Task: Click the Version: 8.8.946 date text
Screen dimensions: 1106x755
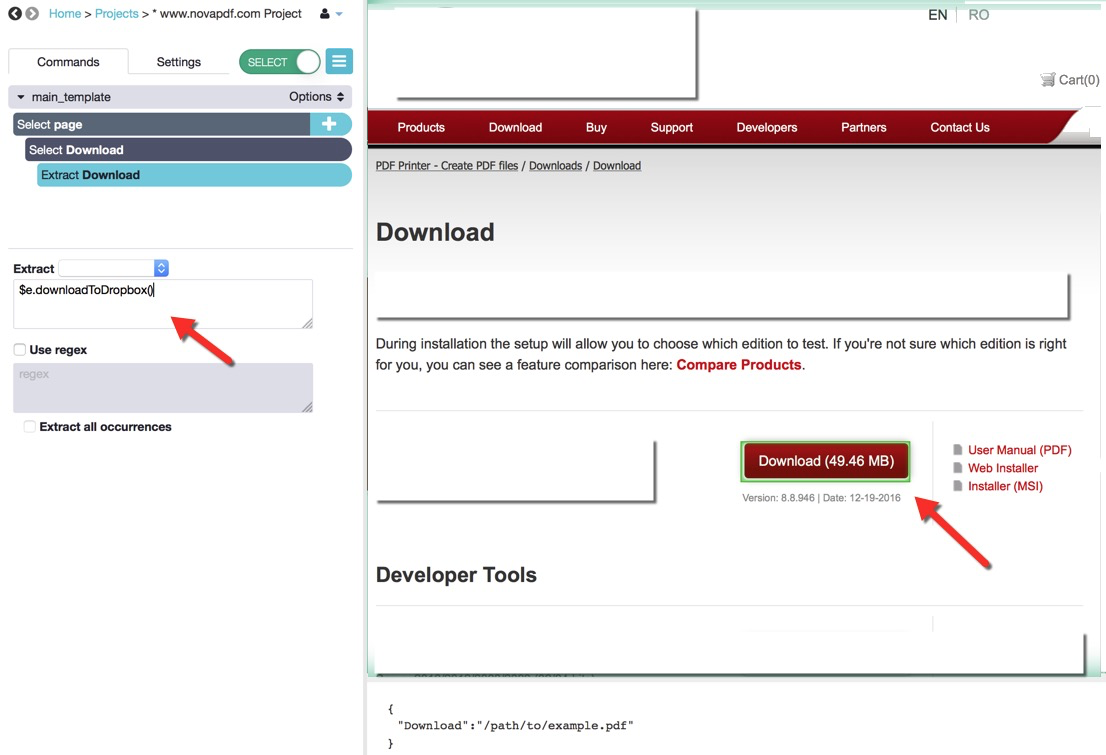Action: click(821, 497)
